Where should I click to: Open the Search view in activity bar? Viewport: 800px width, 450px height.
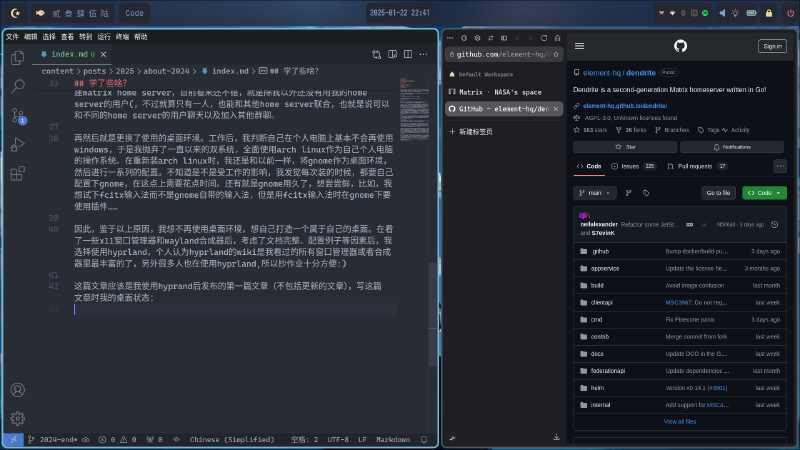point(17,87)
